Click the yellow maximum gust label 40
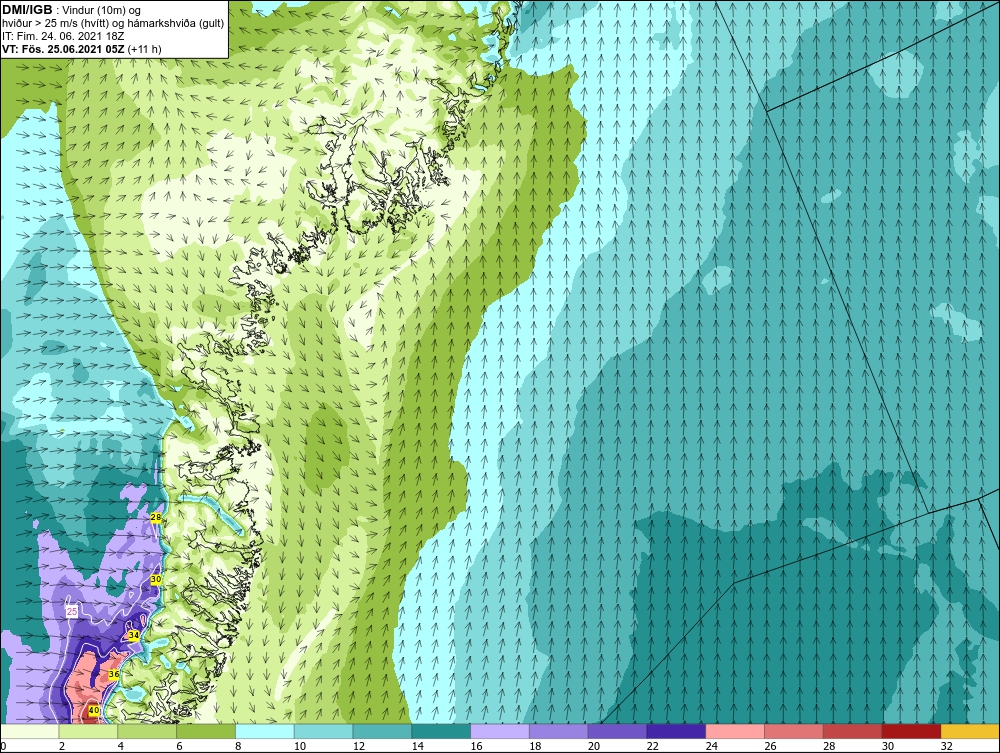1000x753 pixels. point(93,710)
